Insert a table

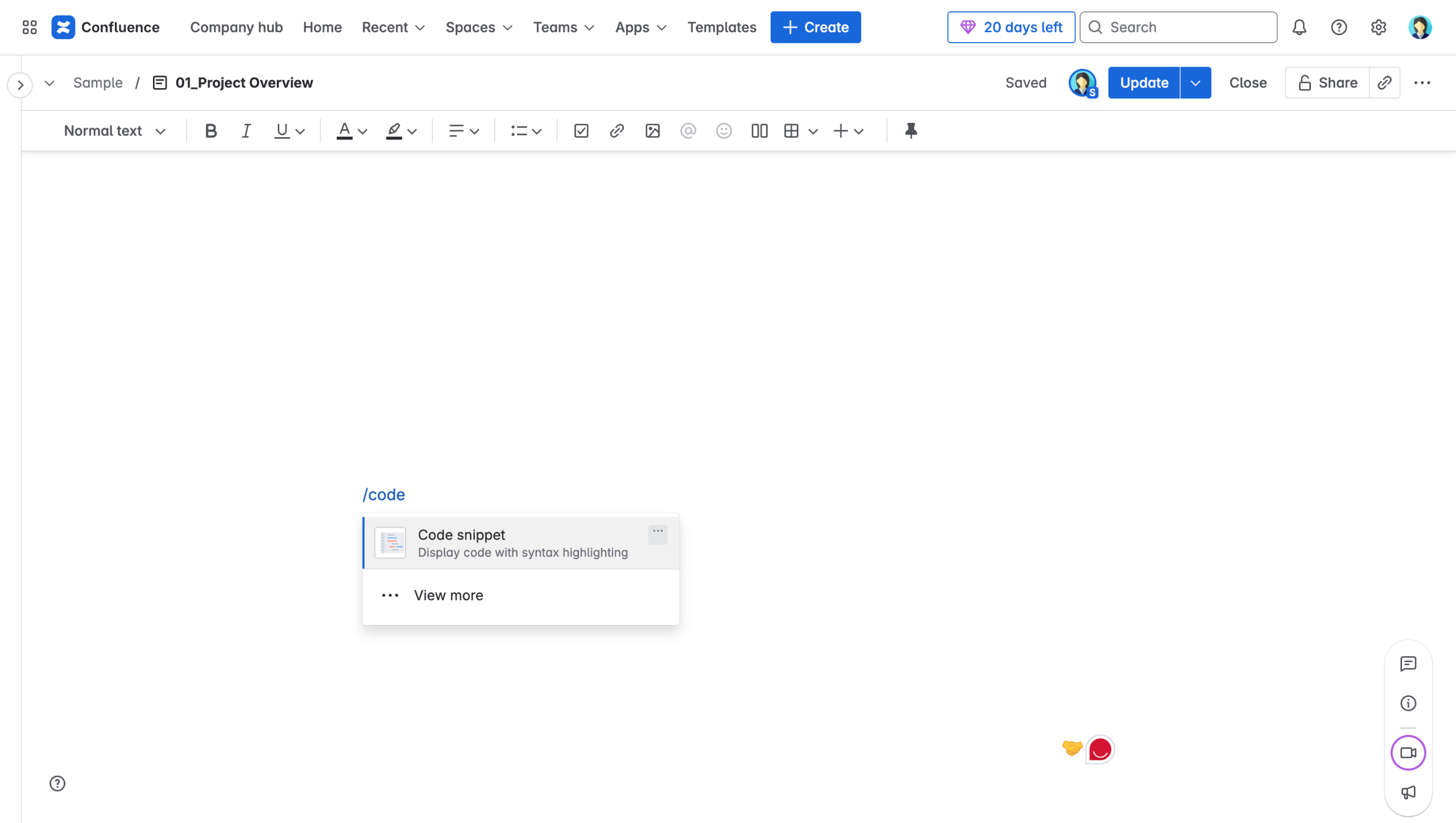[x=791, y=131]
